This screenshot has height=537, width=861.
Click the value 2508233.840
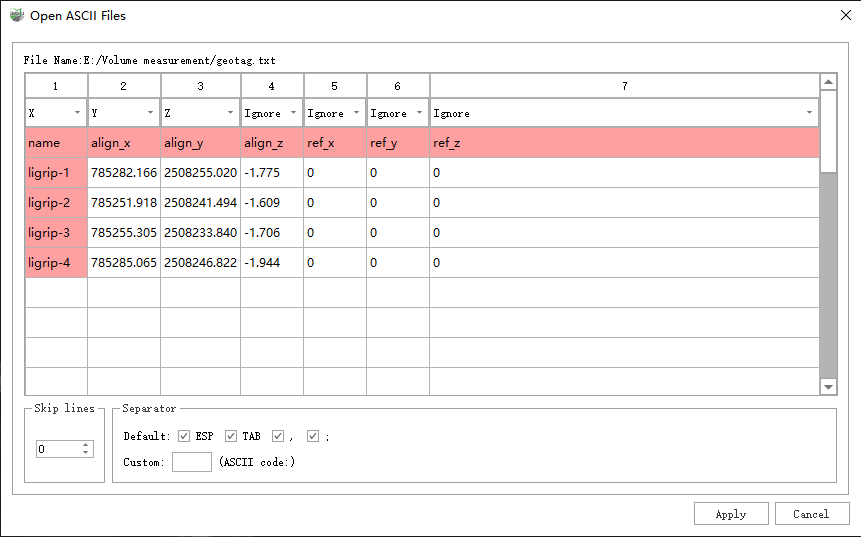tap(200, 233)
